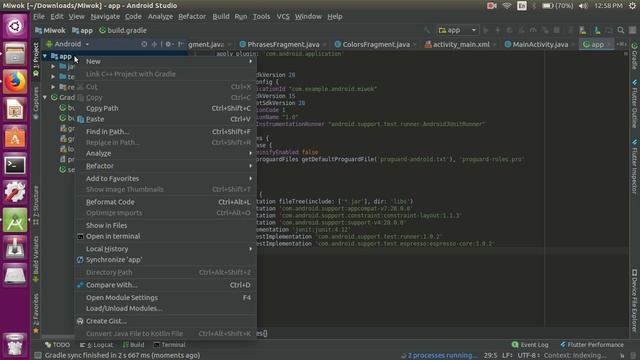The width and height of the screenshot is (640, 360).
Task: Open the Files manager dock icon
Action: pos(15,54)
